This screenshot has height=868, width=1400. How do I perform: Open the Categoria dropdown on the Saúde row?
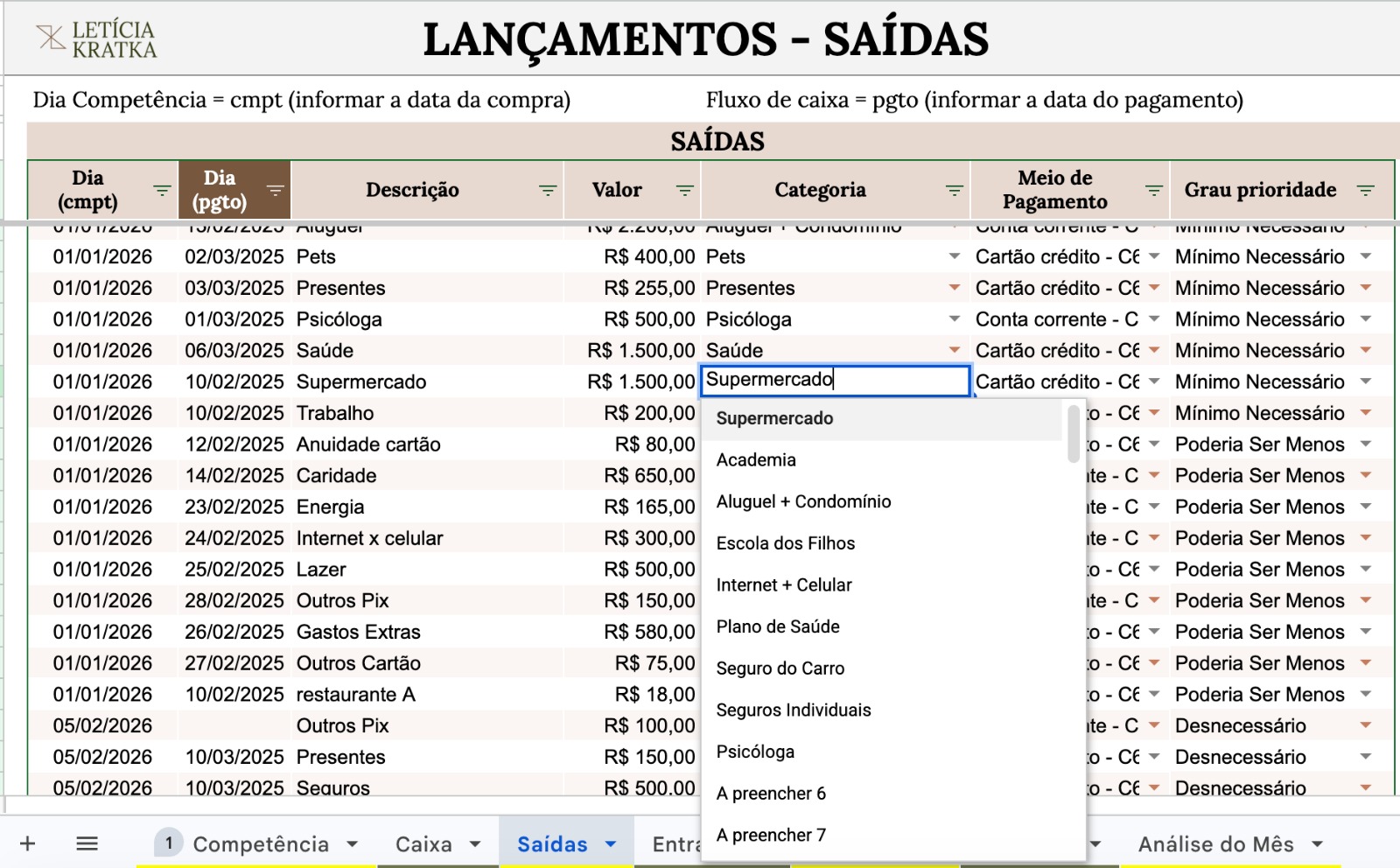tap(955, 349)
